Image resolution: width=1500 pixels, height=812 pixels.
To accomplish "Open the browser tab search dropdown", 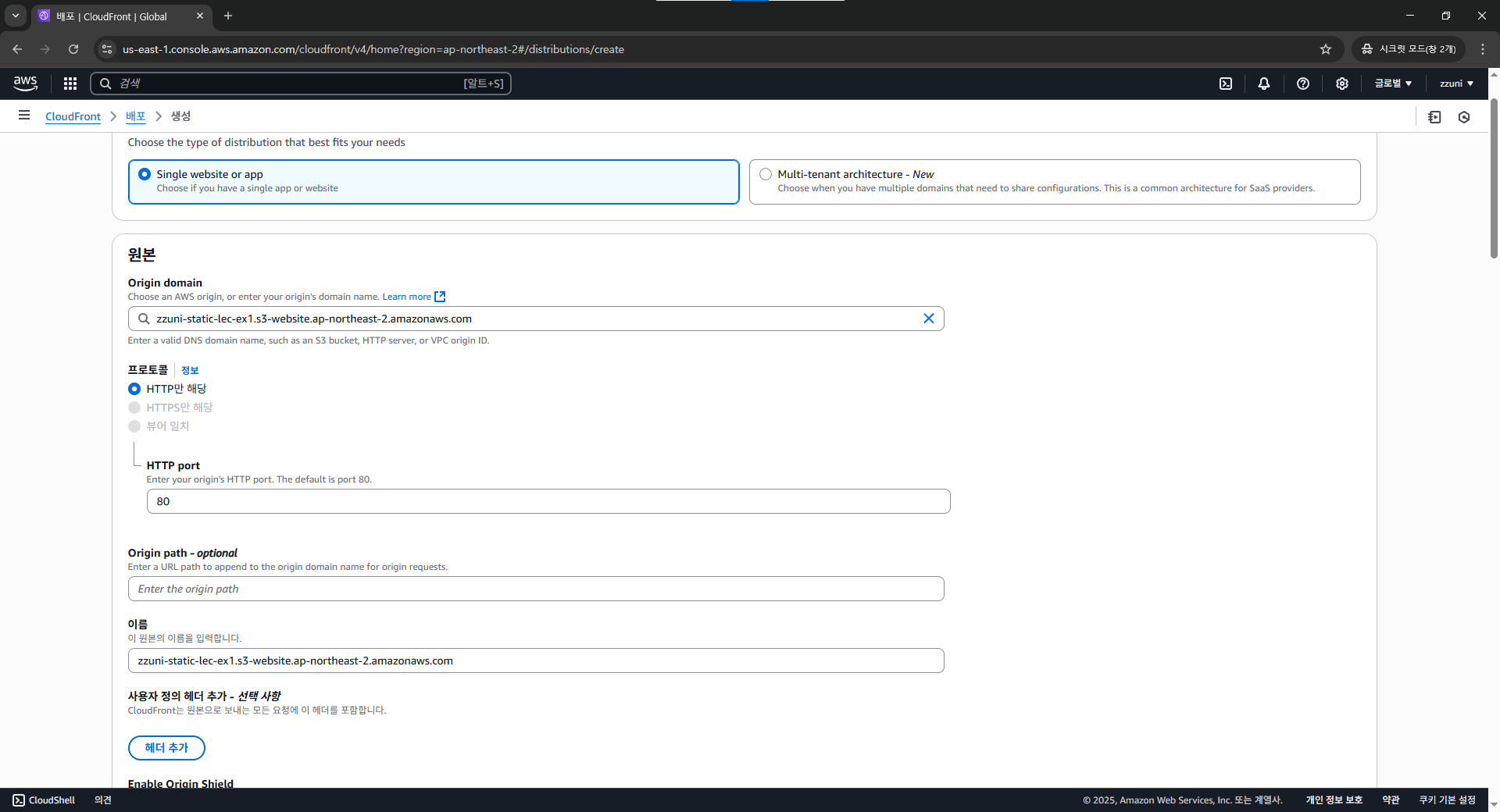I will coord(16,16).
